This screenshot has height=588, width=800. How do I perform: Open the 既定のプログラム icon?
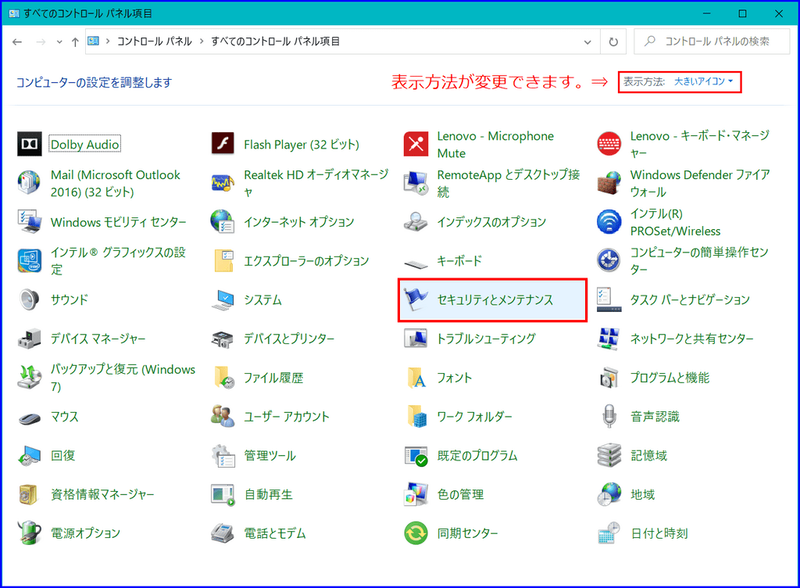(416, 455)
